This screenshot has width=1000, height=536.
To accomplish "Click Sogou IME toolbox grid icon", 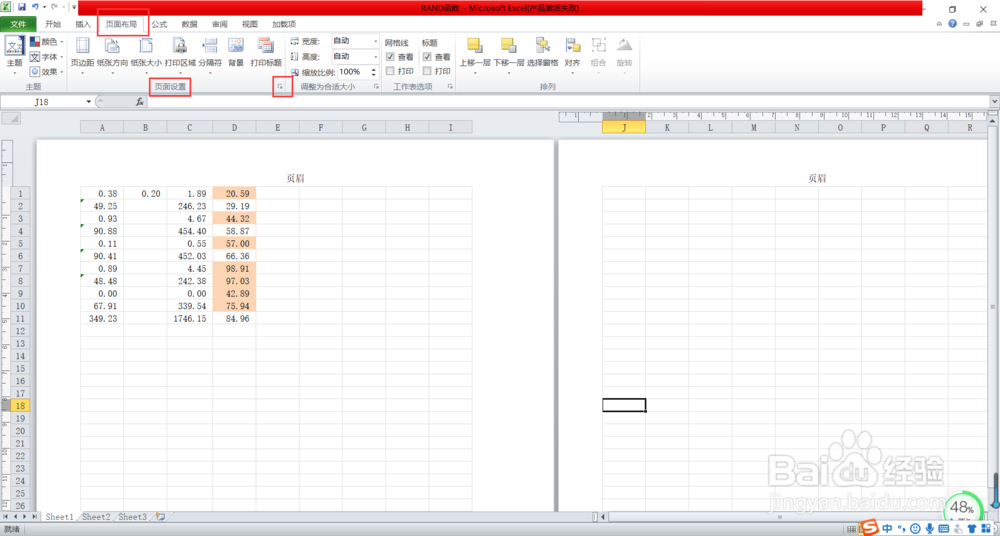I will 985,528.
